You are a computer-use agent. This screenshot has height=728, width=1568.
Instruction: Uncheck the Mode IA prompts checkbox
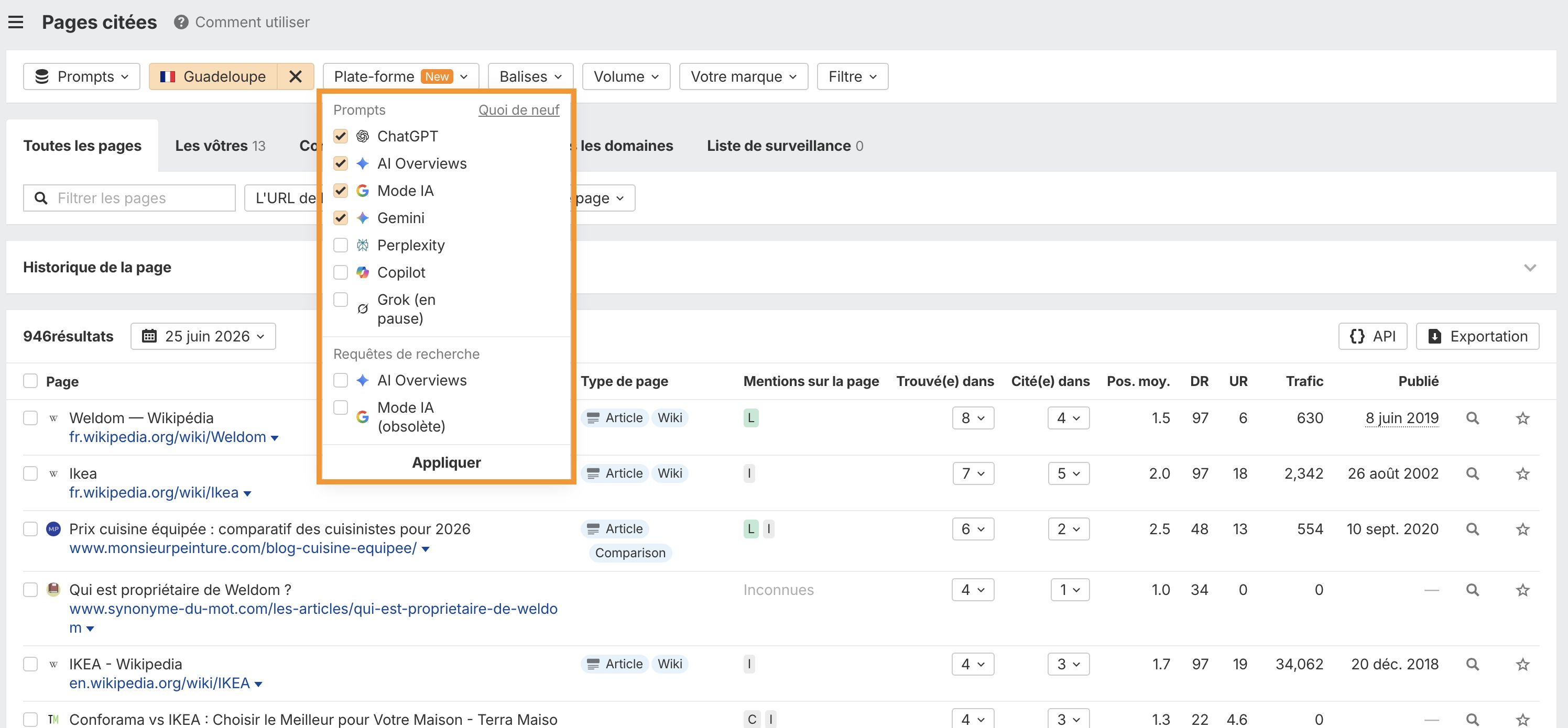click(341, 191)
